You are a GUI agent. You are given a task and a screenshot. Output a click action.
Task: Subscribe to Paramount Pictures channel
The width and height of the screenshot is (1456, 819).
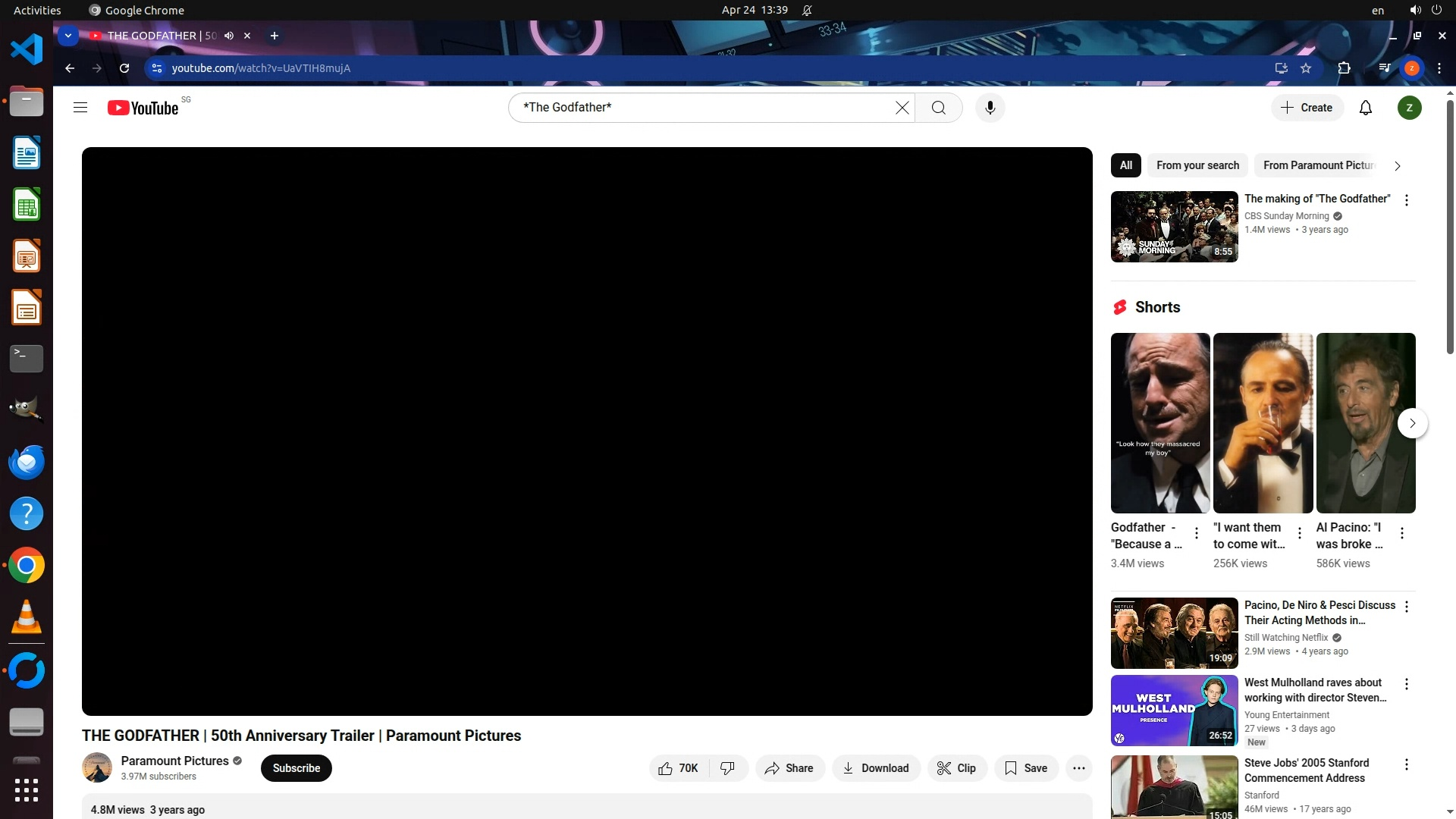[297, 768]
